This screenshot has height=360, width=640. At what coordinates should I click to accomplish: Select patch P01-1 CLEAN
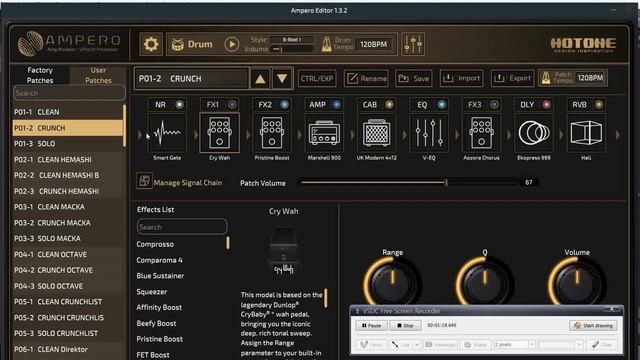click(x=68, y=112)
